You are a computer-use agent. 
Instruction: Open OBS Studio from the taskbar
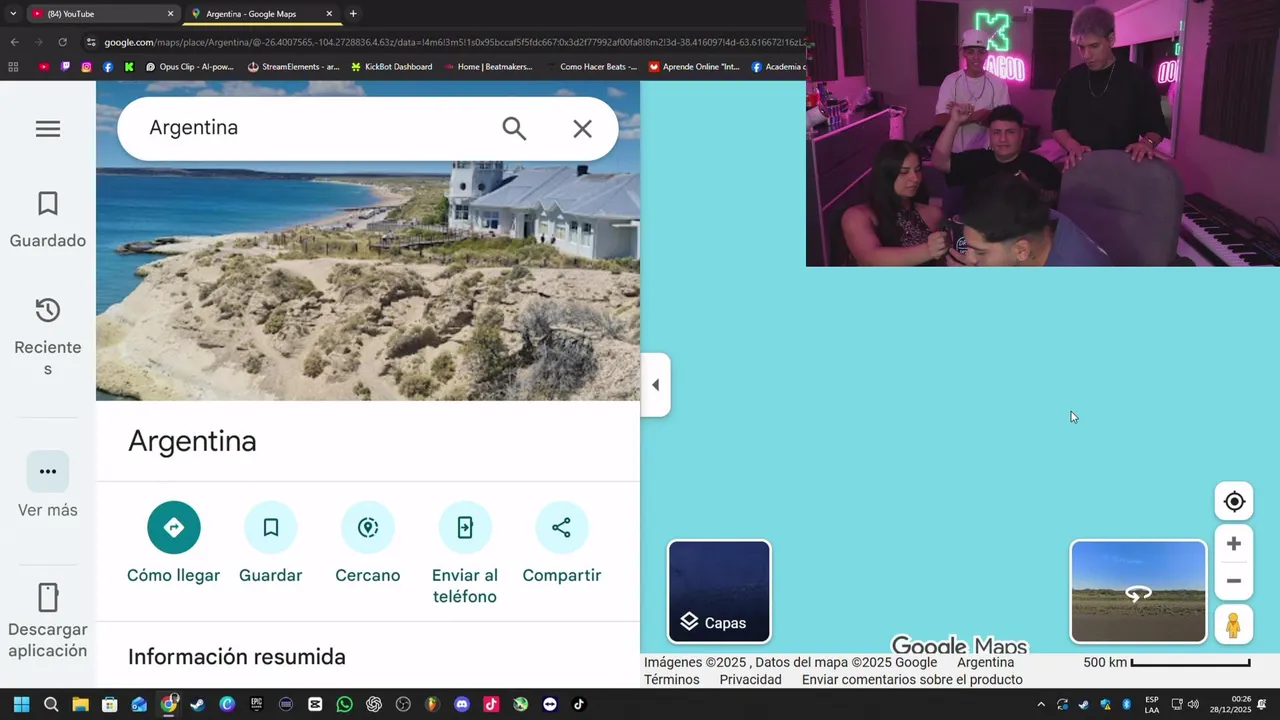(x=403, y=704)
